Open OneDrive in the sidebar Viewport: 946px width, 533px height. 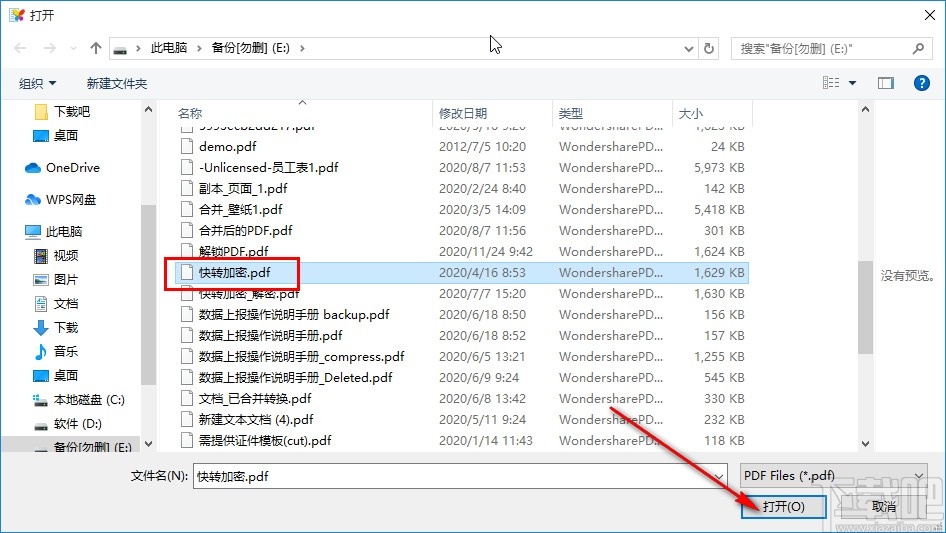coord(63,168)
